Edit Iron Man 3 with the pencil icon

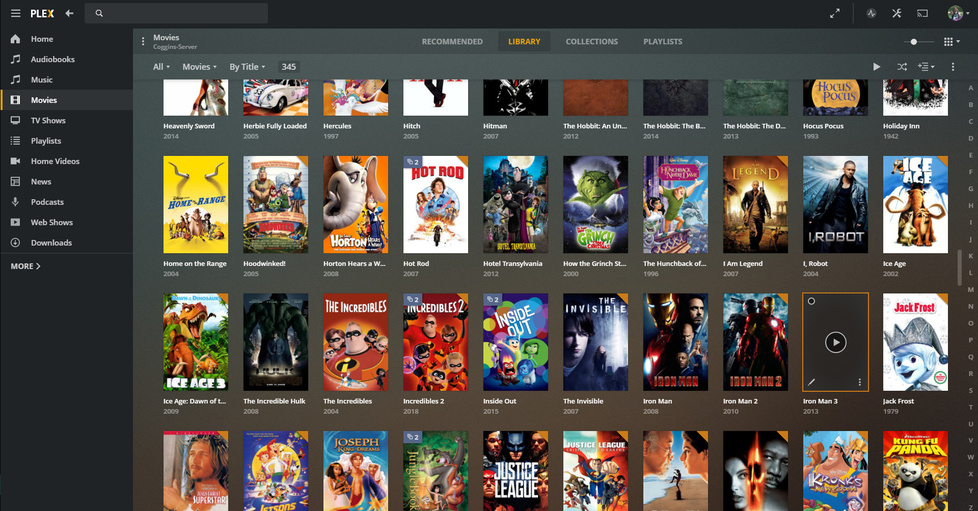coord(811,382)
